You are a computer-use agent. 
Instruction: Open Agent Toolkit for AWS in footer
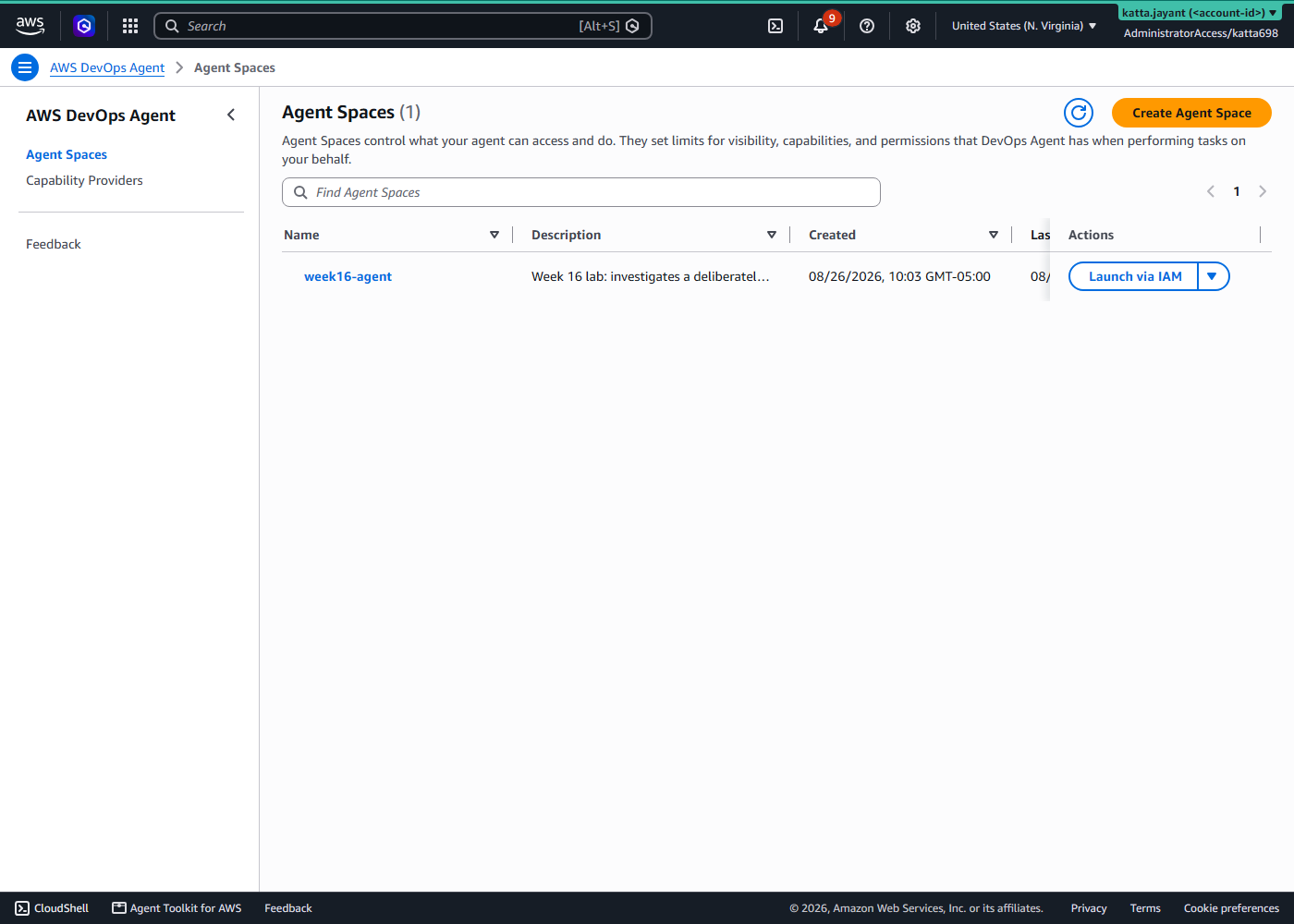177,908
